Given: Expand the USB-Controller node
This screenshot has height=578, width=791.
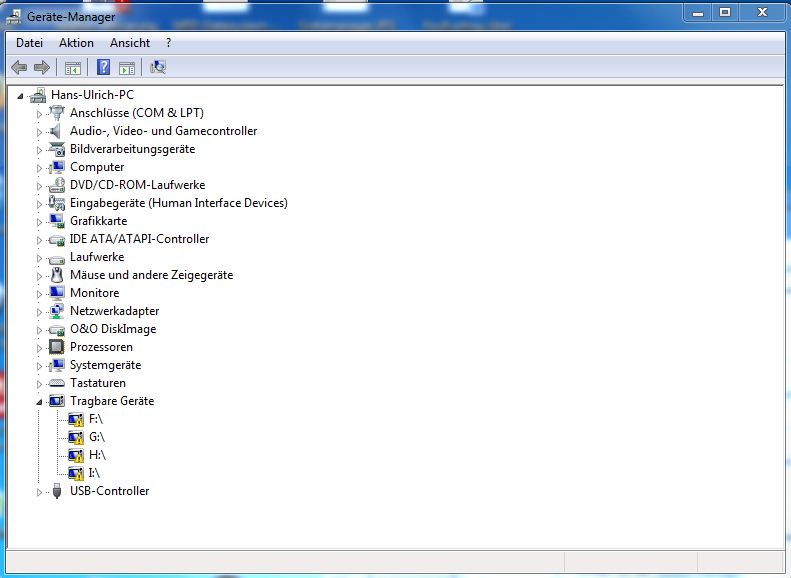Looking at the screenshot, I should 39,492.
